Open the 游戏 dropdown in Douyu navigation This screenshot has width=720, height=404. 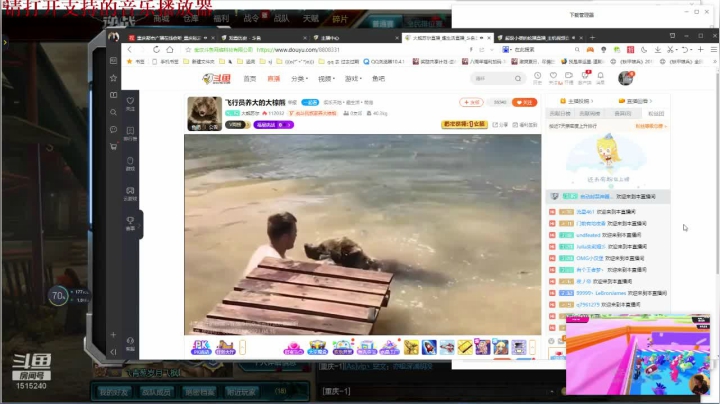353,79
